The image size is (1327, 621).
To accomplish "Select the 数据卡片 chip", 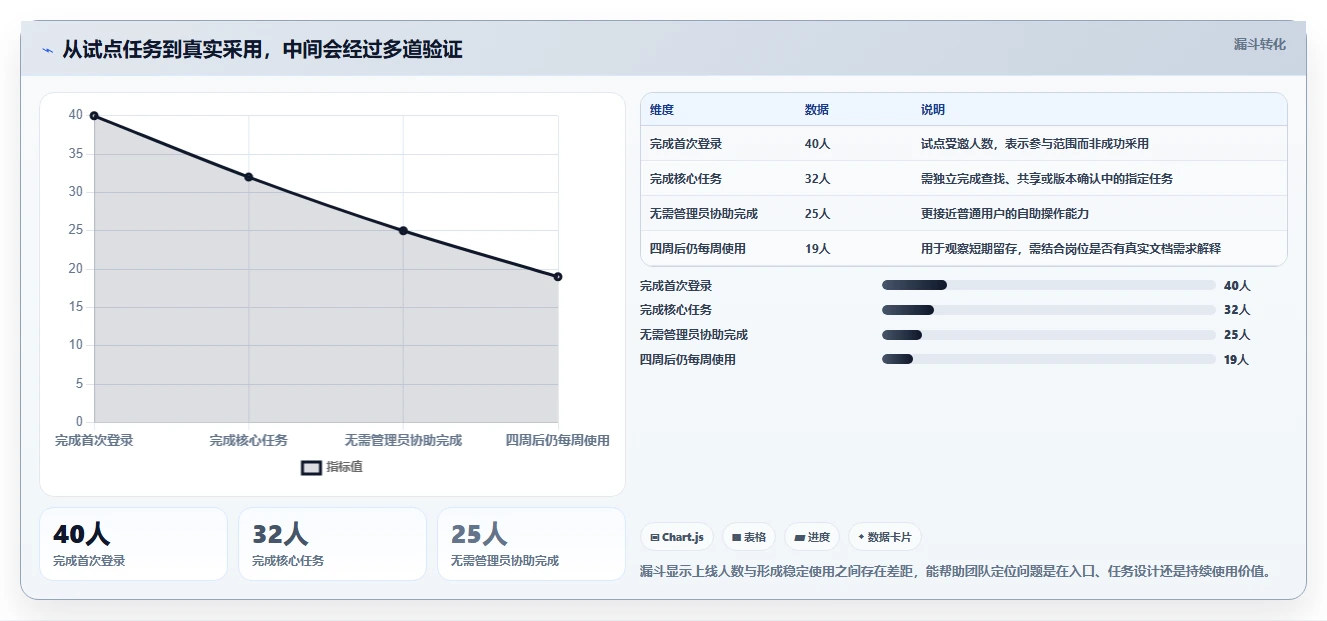I will pyautogui.click(x=884, y=537).
